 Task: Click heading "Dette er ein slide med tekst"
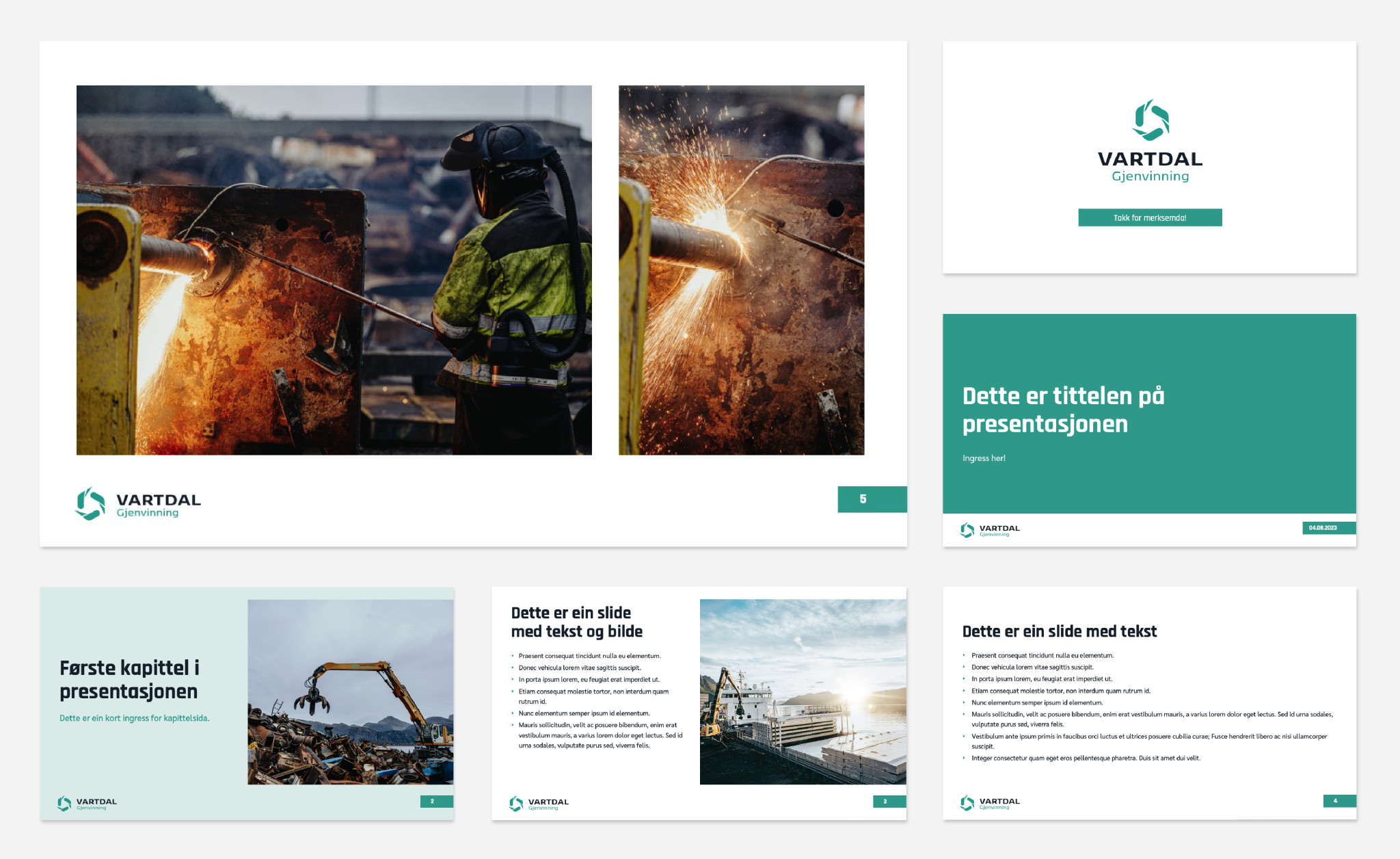[x=1059, y=631]
